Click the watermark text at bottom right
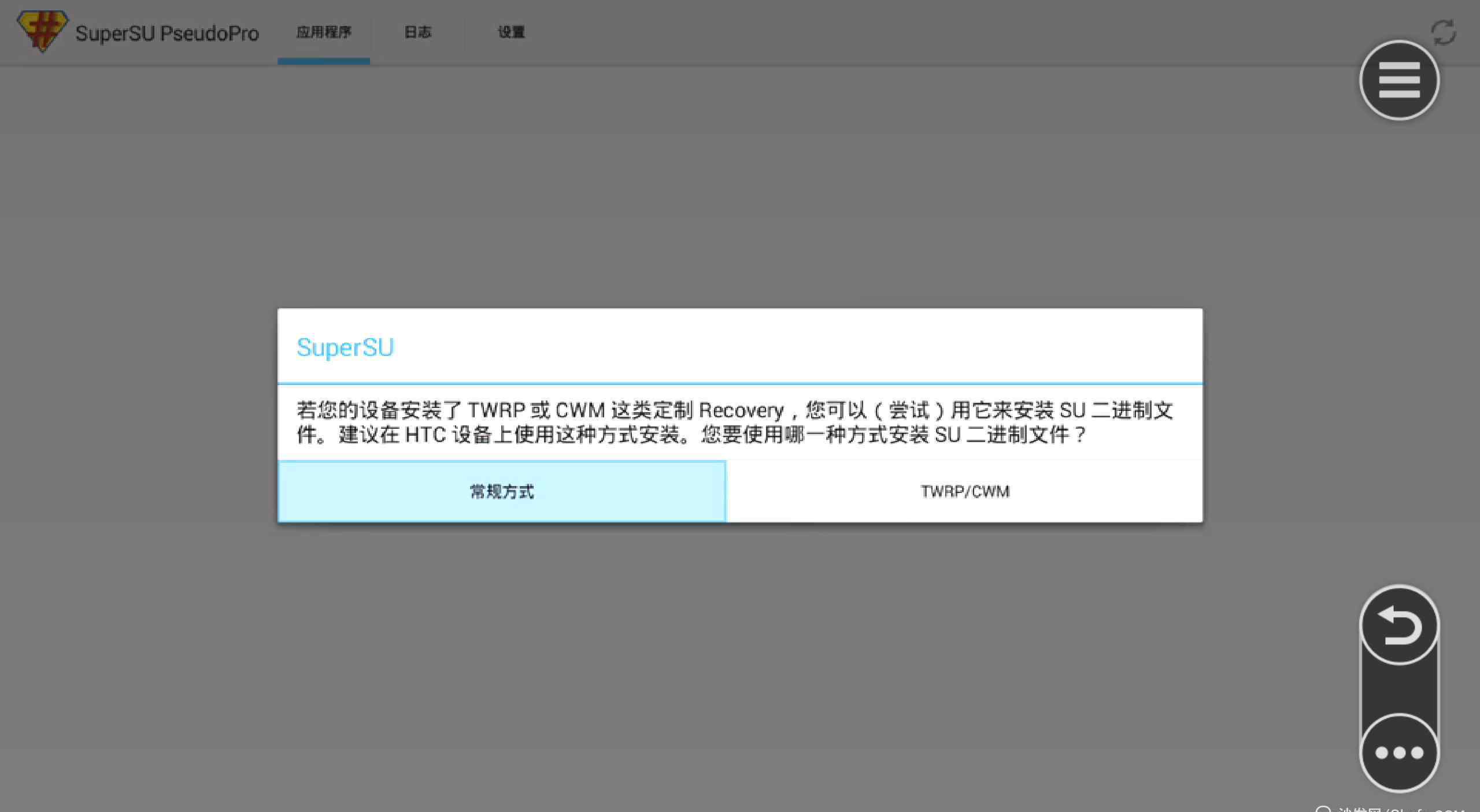Viewport: 1480px width, 812px height. pyautogui.click(x=1399, y=809)
